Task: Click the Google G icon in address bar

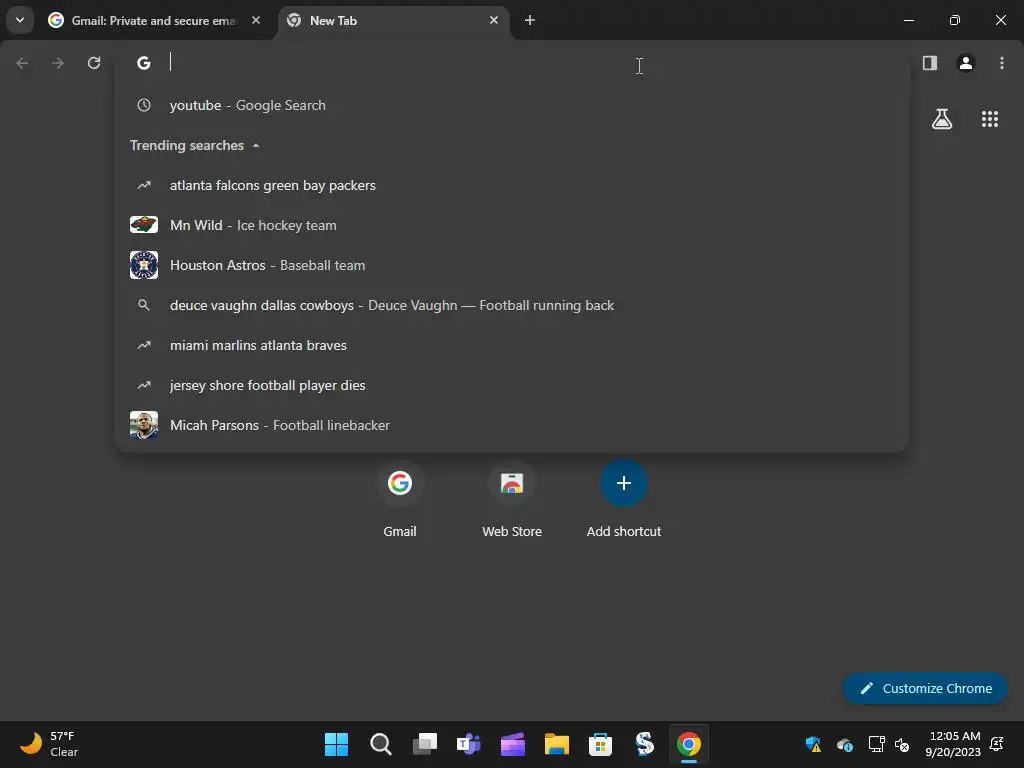Action: point(144,63)
